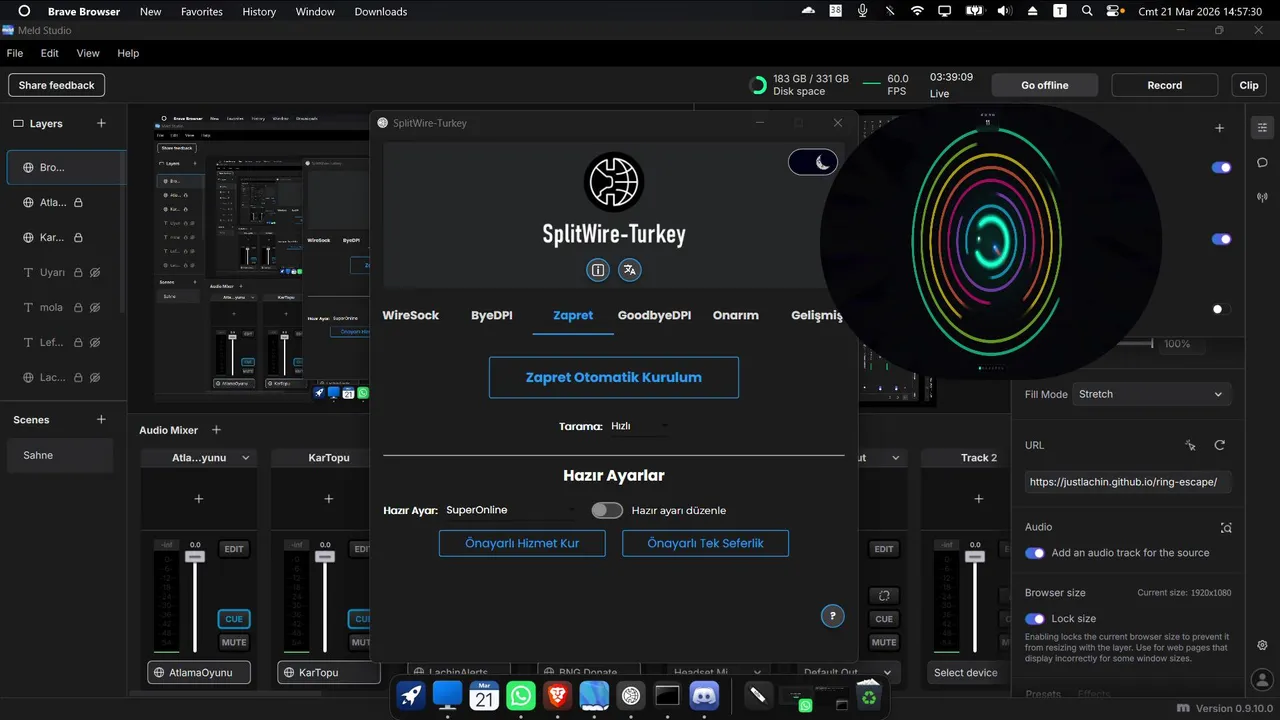Add a new layer with Layers plus icon
The width and height of the screenshot is (1280, 720).
point(101,123)
